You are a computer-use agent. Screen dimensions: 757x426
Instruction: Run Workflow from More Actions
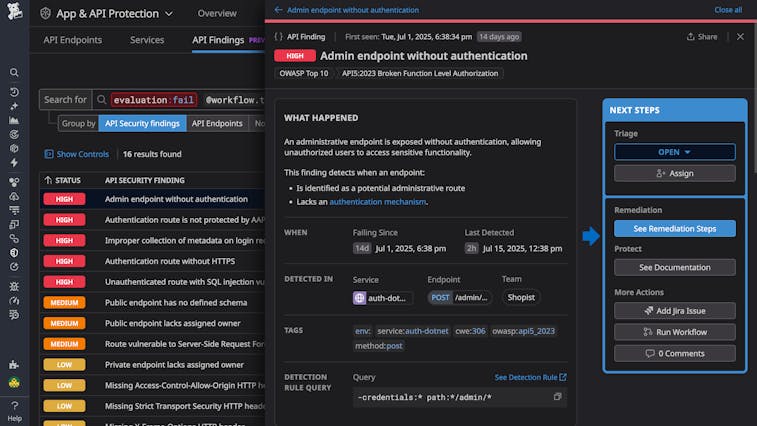(x=675, y=332)
